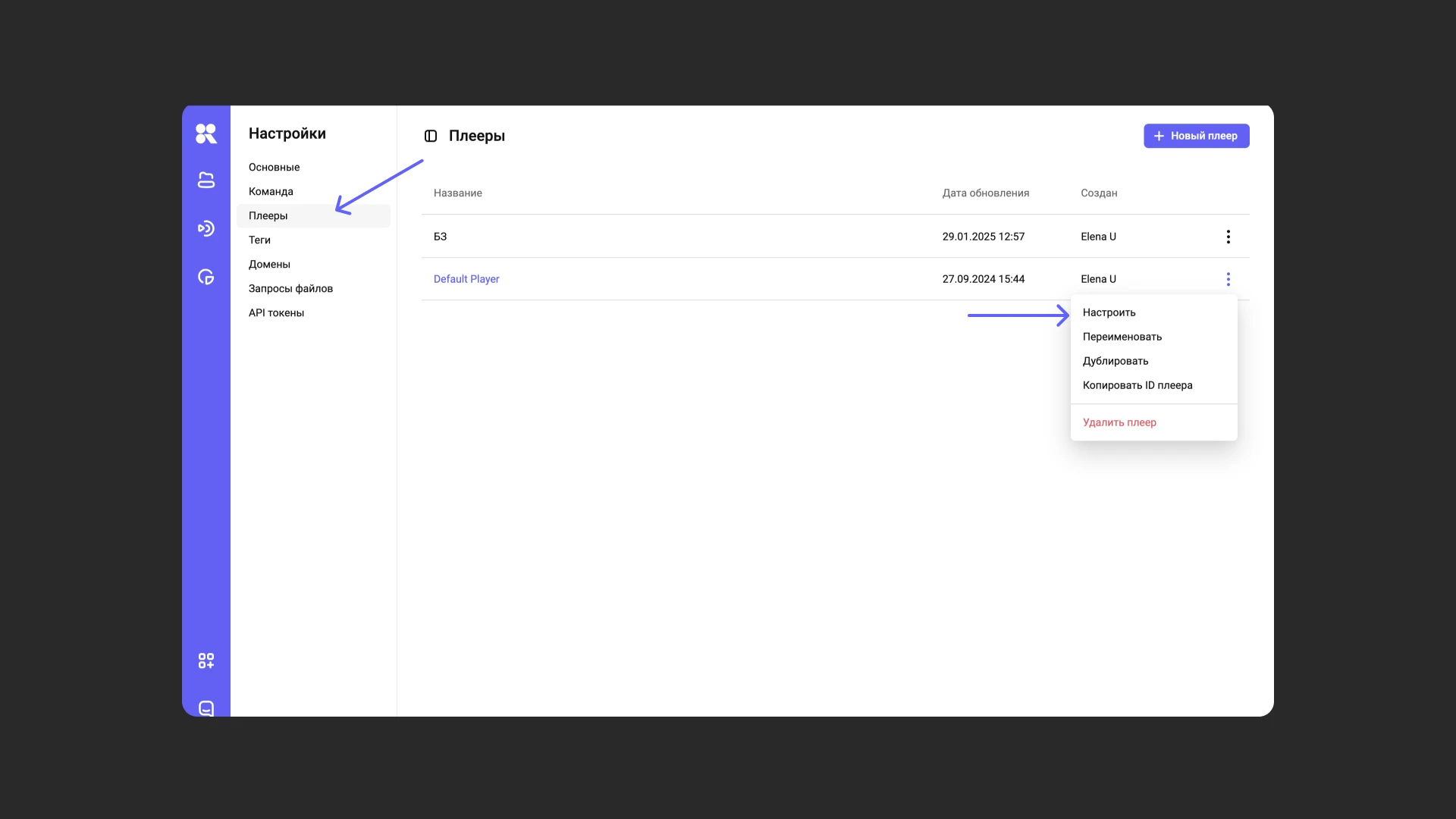Open the three-dot menu for БЗ player
The width and height of the screenshot is (1456, 819).
(x=1228, y=237)
